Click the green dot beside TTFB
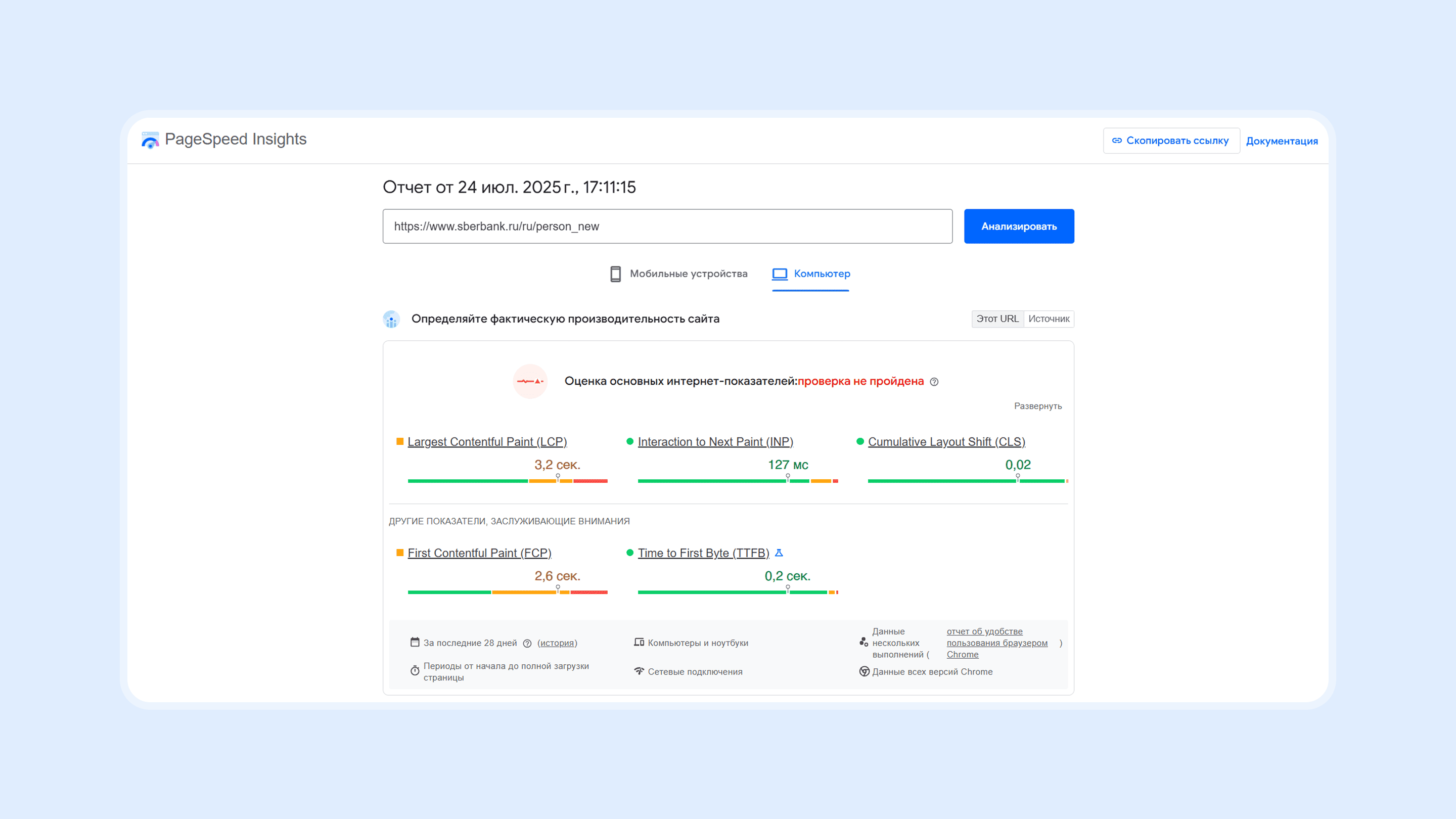This screenshot has height=819, width=1456. tap(629, 553)
